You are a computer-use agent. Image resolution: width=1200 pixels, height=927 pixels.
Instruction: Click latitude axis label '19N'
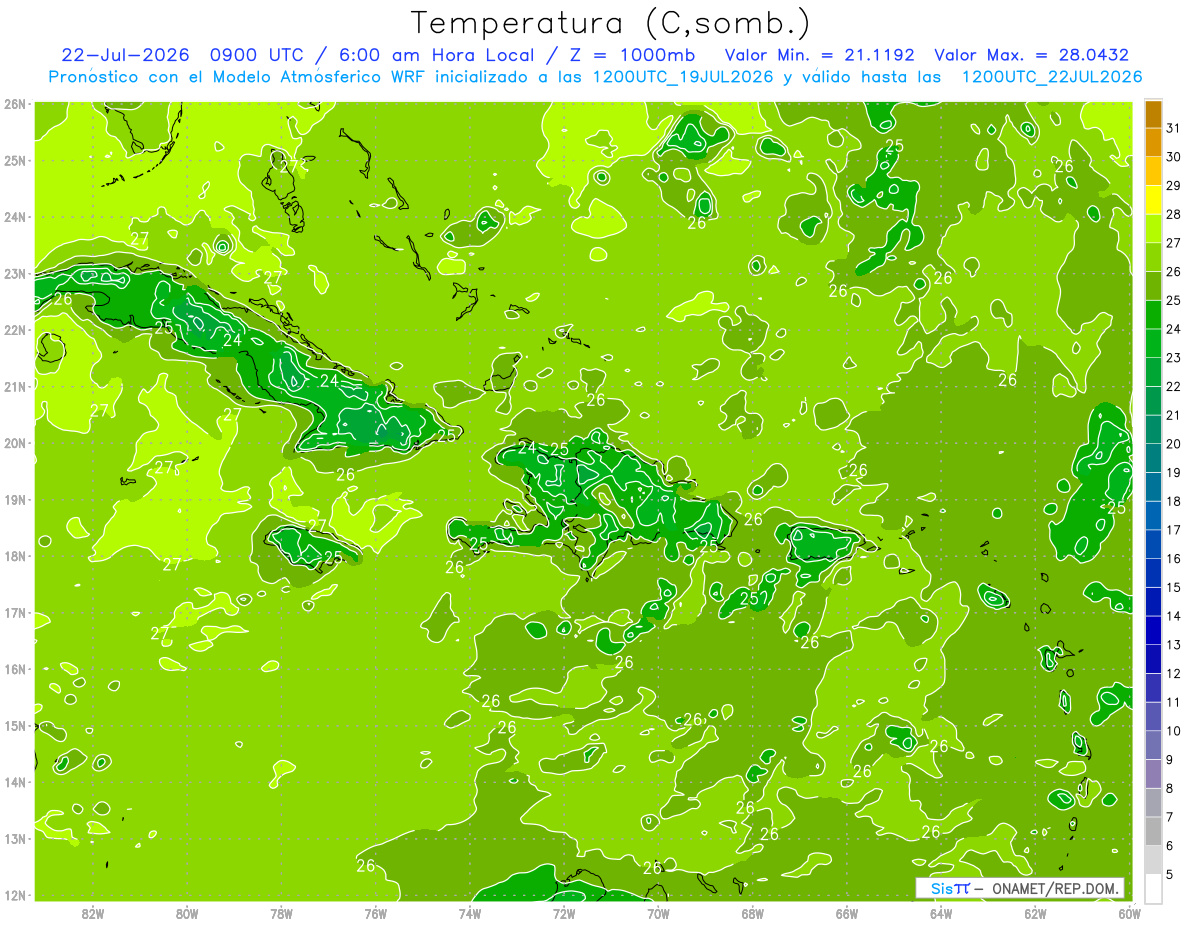tap(16, 499)
